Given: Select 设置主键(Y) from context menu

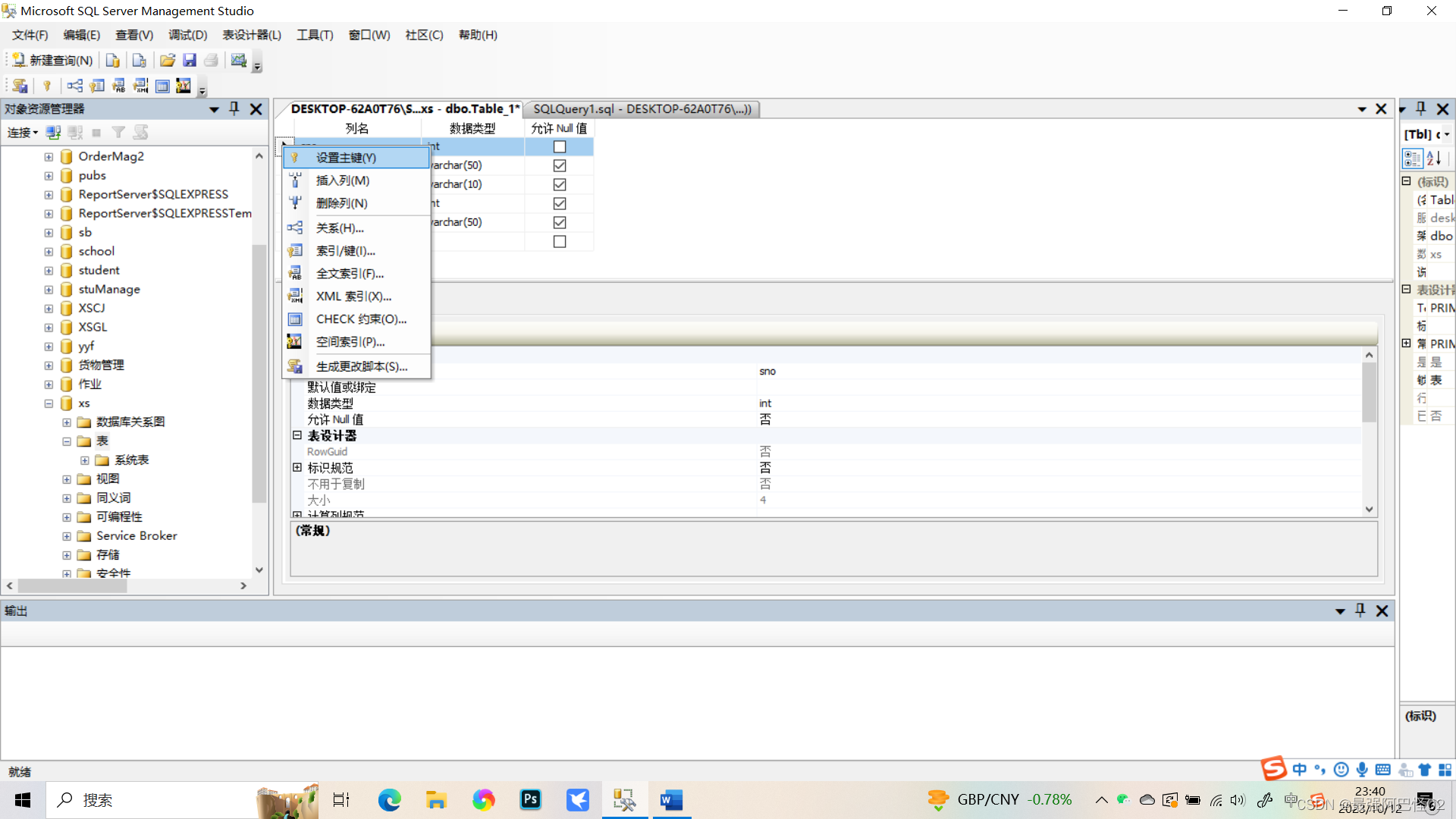Looking at the screenshot, I should click(356, 158).
